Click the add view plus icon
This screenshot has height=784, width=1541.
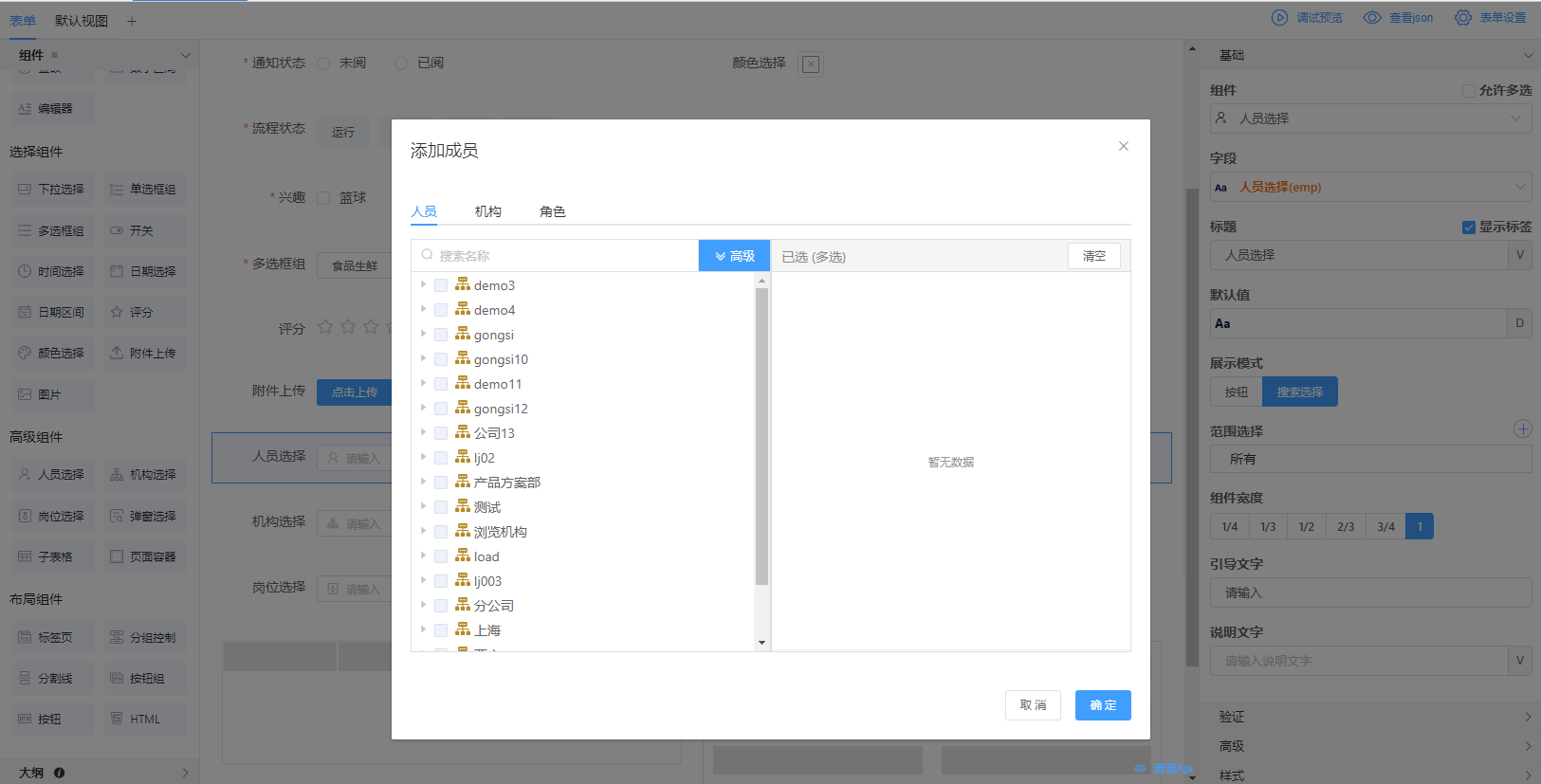132,21
